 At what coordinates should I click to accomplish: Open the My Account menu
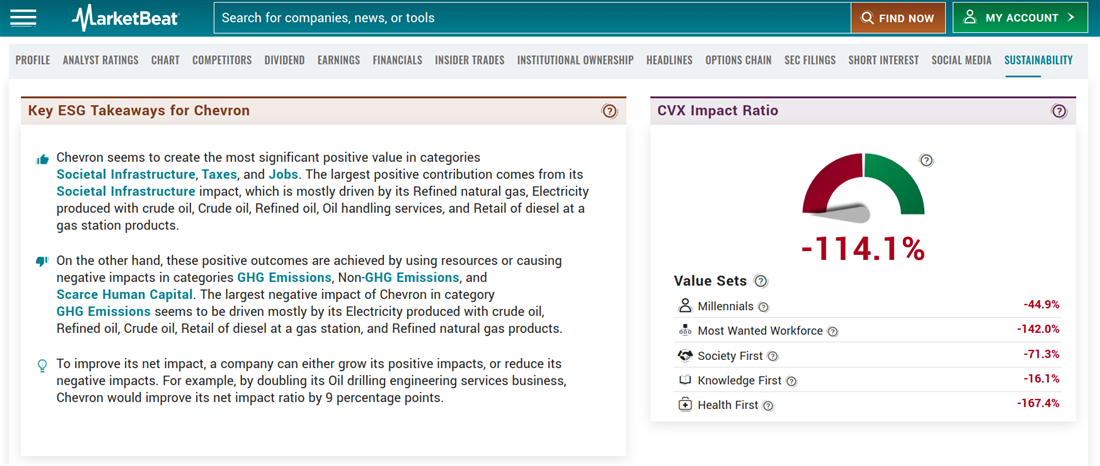pyautogui.click(x=1020, y=18)
